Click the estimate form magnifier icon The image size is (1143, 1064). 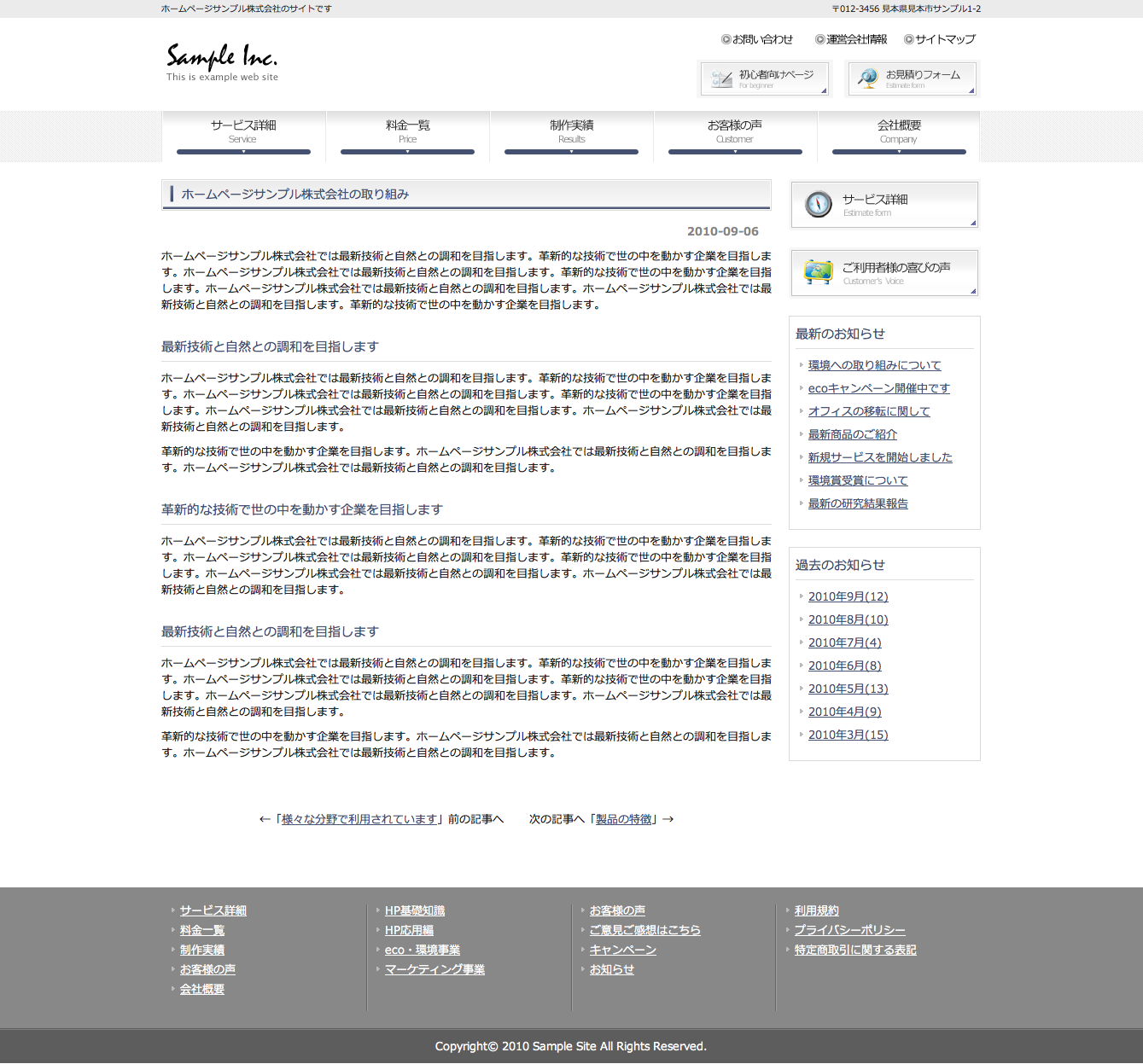point(867,78)
